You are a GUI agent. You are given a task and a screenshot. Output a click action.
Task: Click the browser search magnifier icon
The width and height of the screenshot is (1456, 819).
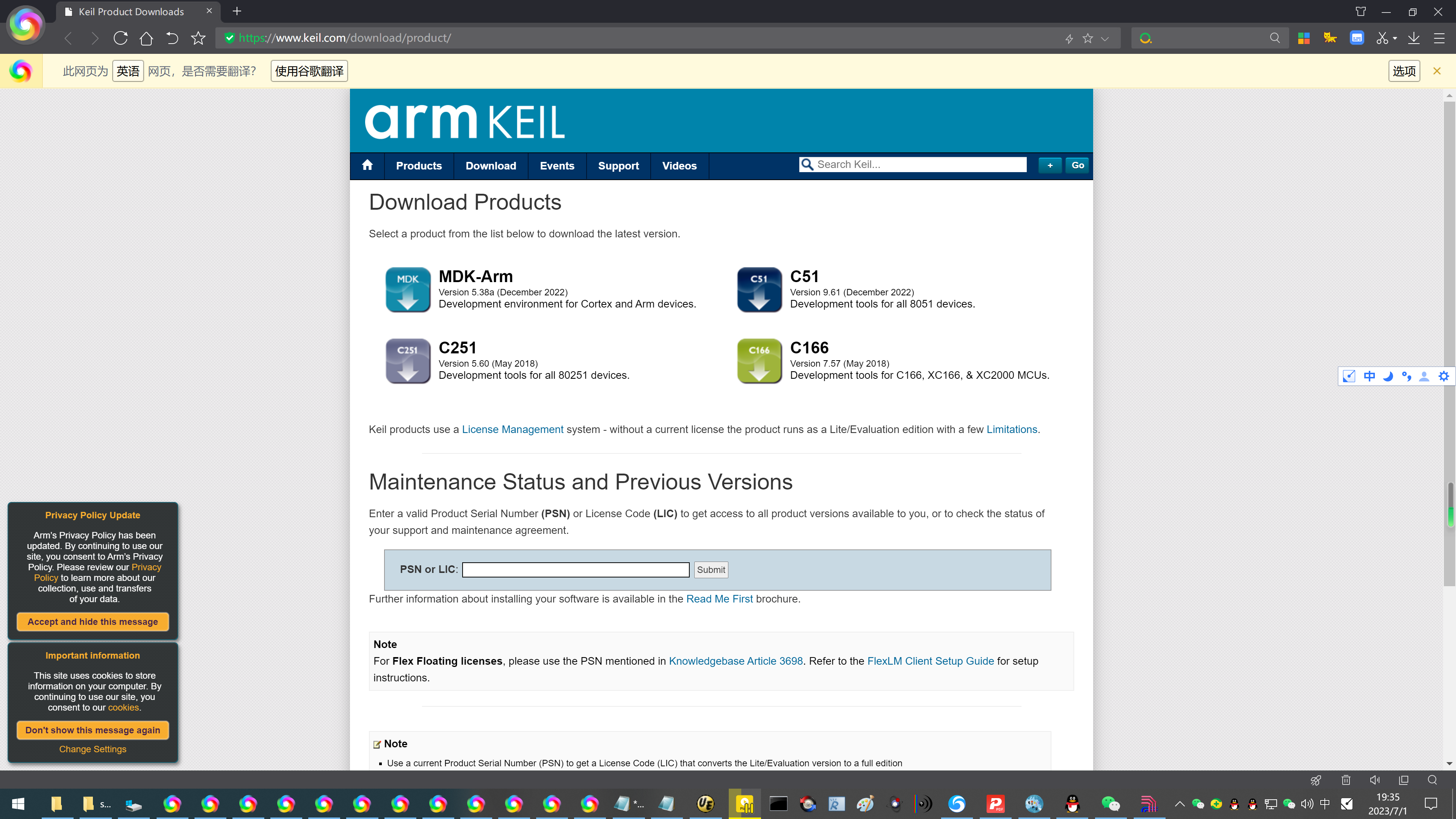tap(1274, 38)
